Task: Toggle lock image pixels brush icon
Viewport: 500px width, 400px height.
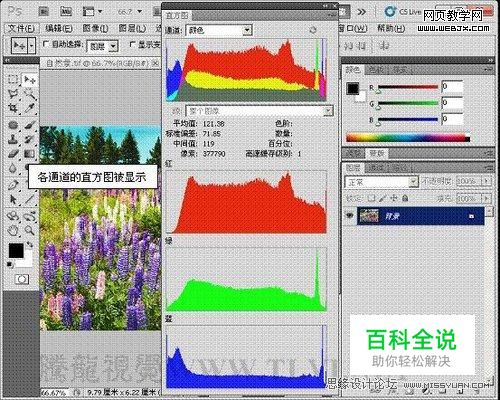Action: [x=383, y=198]
